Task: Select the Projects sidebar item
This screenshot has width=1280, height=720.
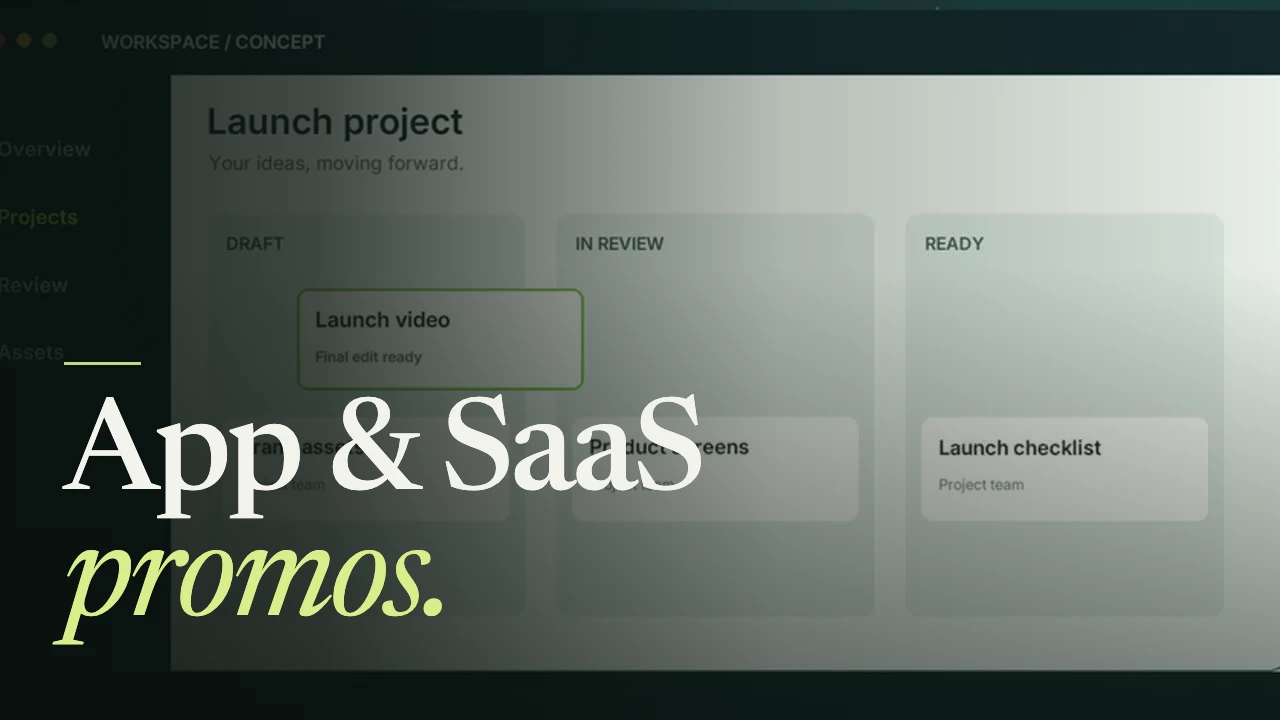Action: 38,217
